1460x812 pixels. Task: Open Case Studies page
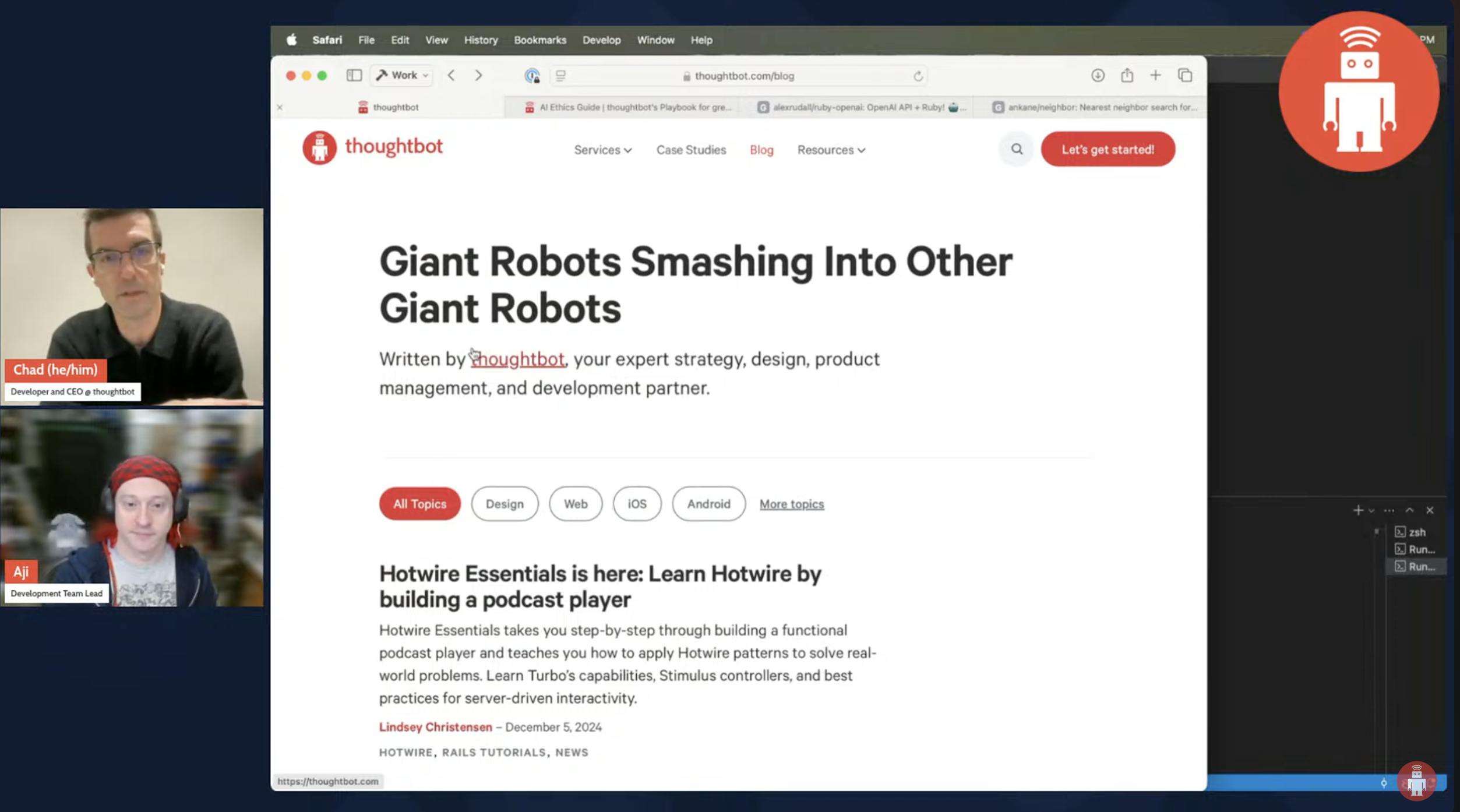tap(691, 150)
